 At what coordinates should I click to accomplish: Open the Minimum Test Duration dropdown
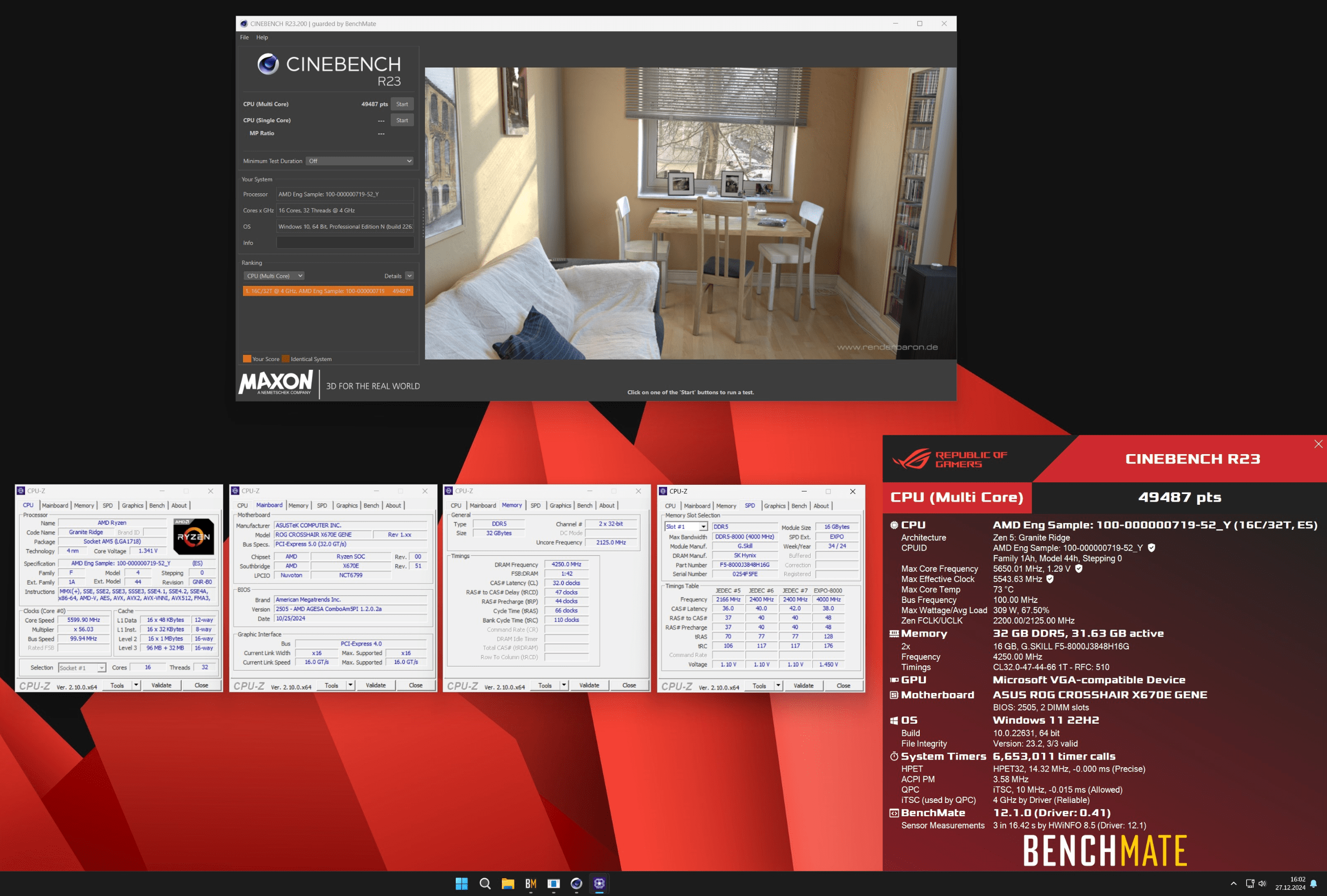point(359,161)
